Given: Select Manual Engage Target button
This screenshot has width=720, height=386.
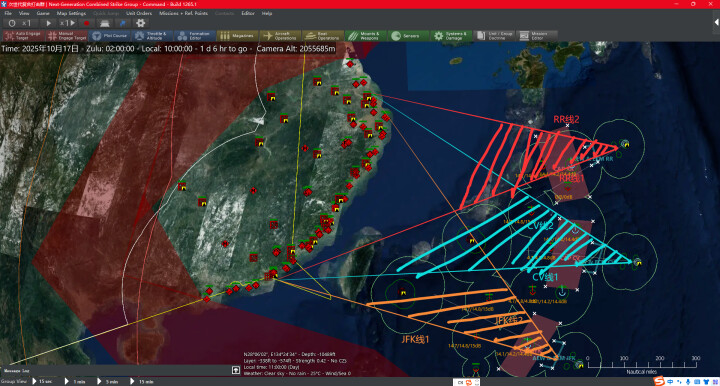Looking at the screenshot, I should coord(67,36).
